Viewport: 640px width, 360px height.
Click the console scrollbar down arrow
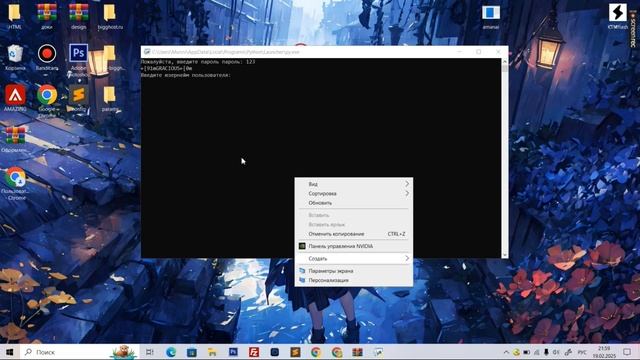point(504,255)
